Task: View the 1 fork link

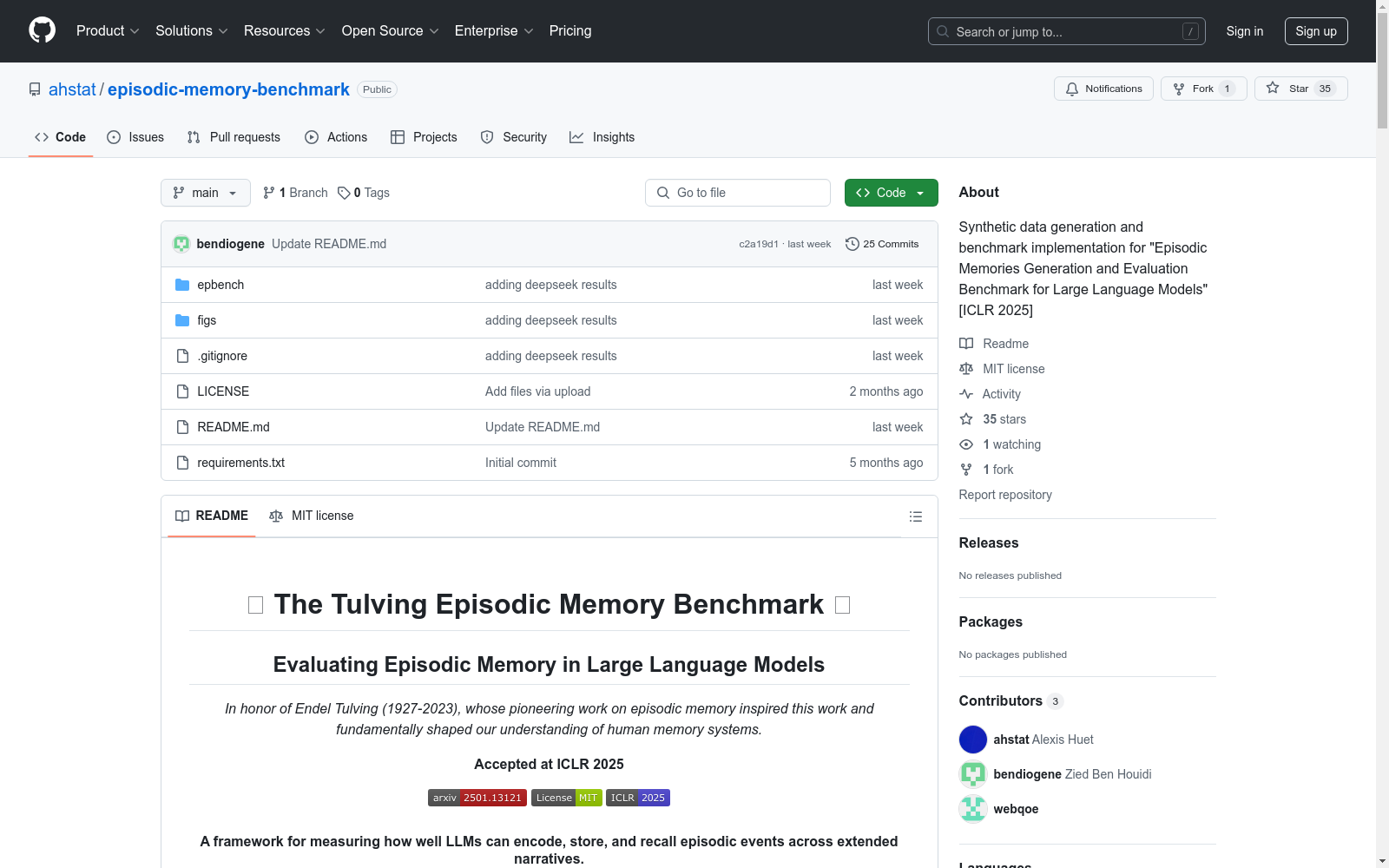Action: [x=986, y=470]
